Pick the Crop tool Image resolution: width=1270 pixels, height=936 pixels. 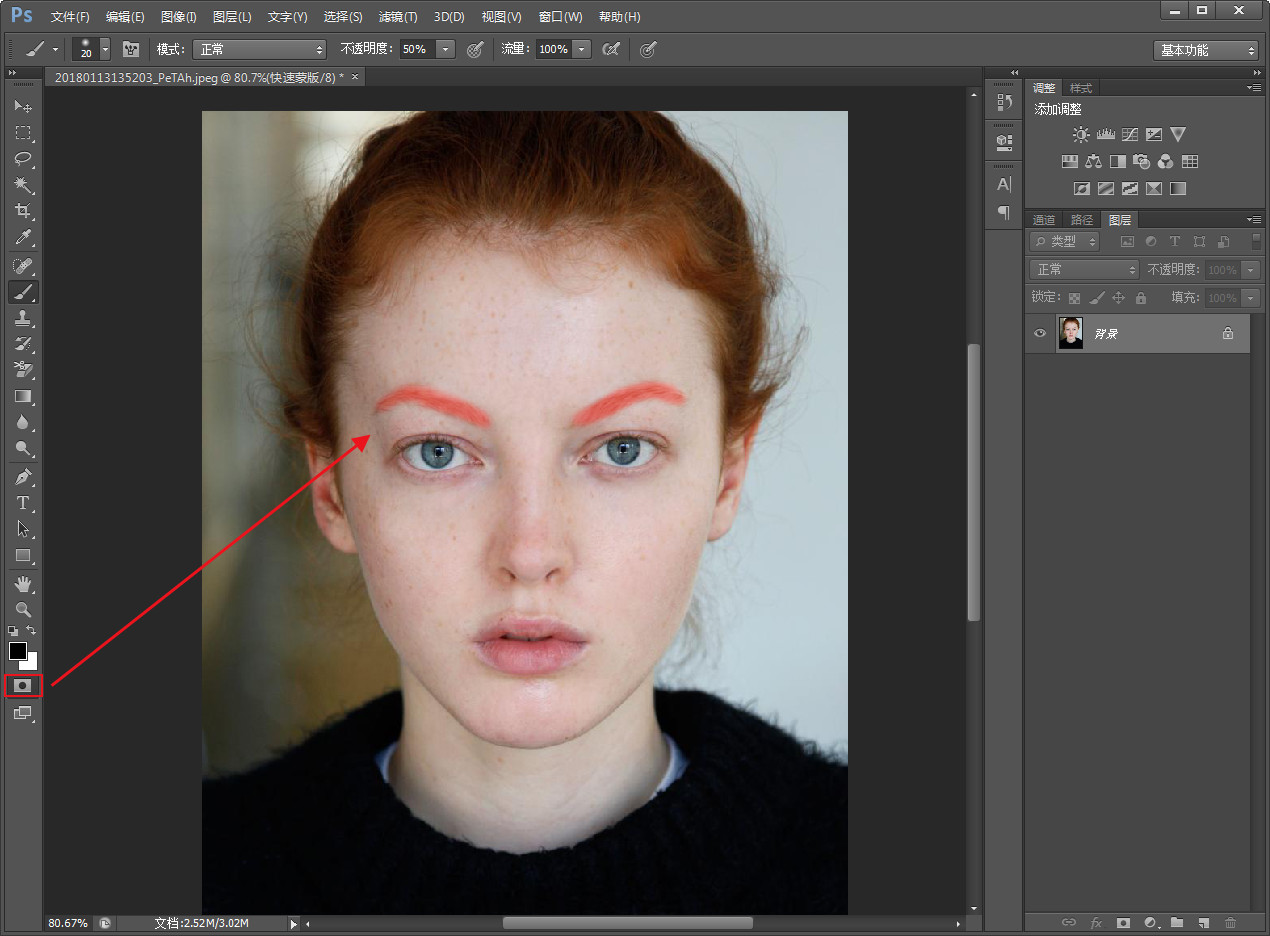(22, 211)
